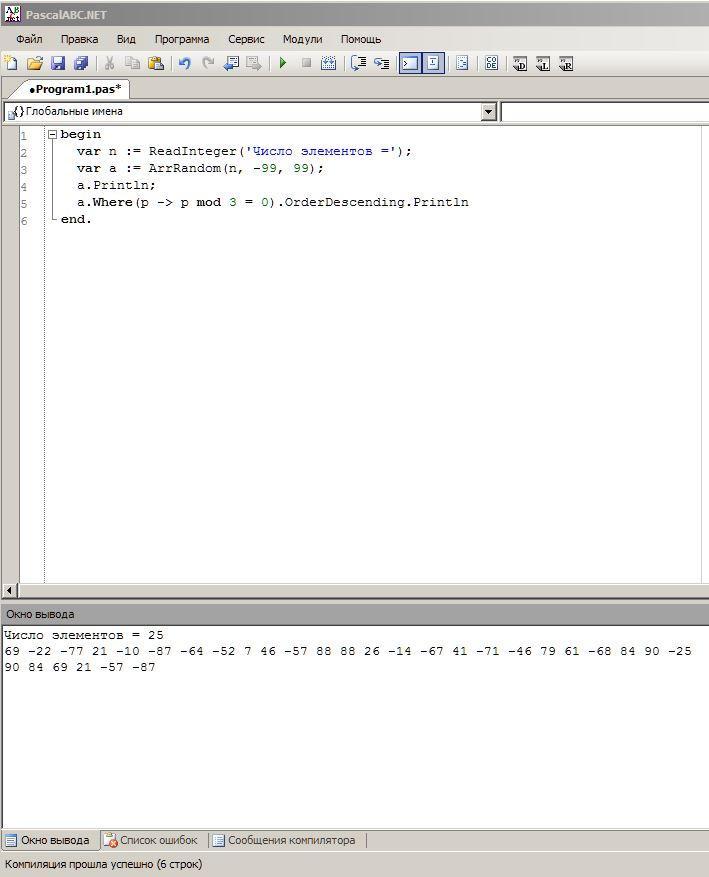Screen dimensions: 709x877
Task: Save all open files
Action: (81, 63)
